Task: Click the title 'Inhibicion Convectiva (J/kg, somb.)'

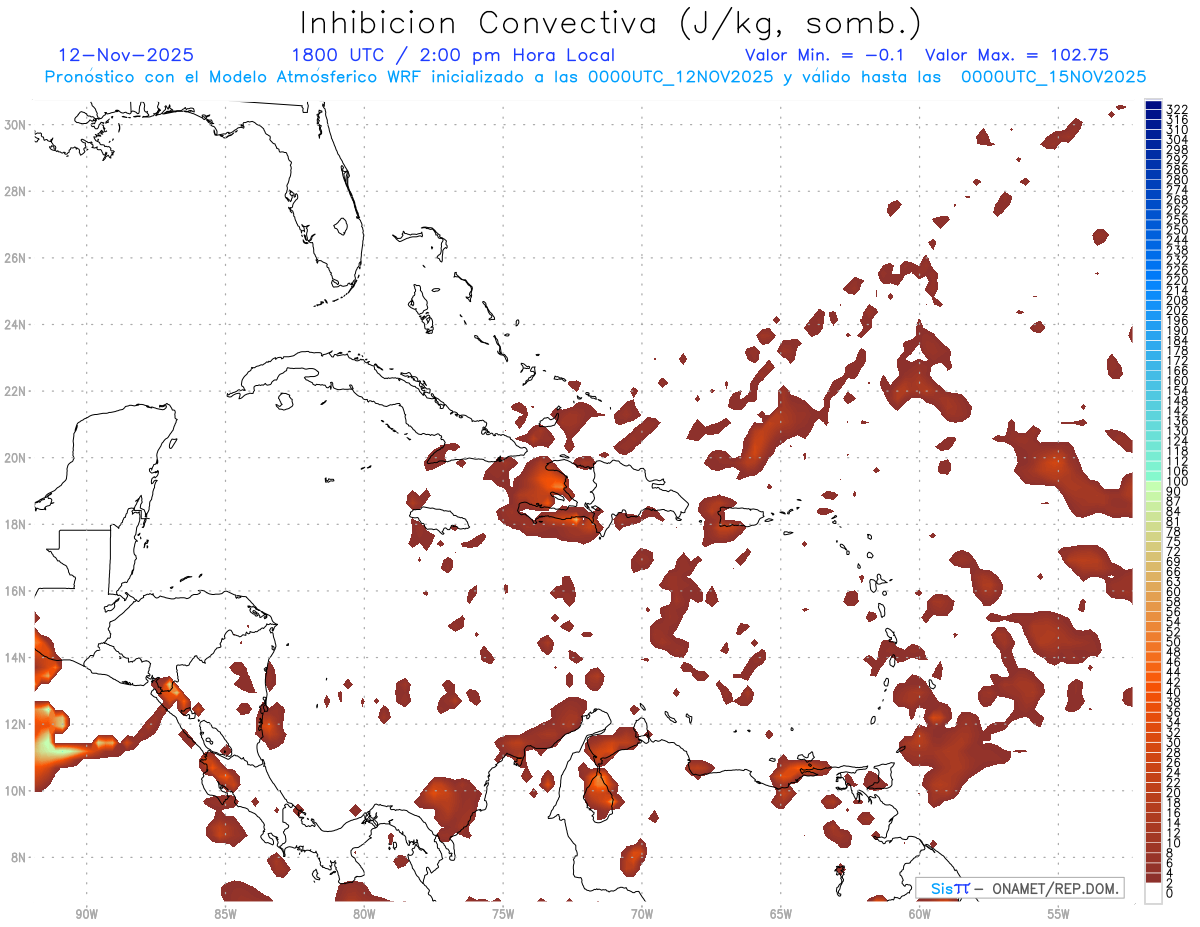Action: (x=611, y=23)
